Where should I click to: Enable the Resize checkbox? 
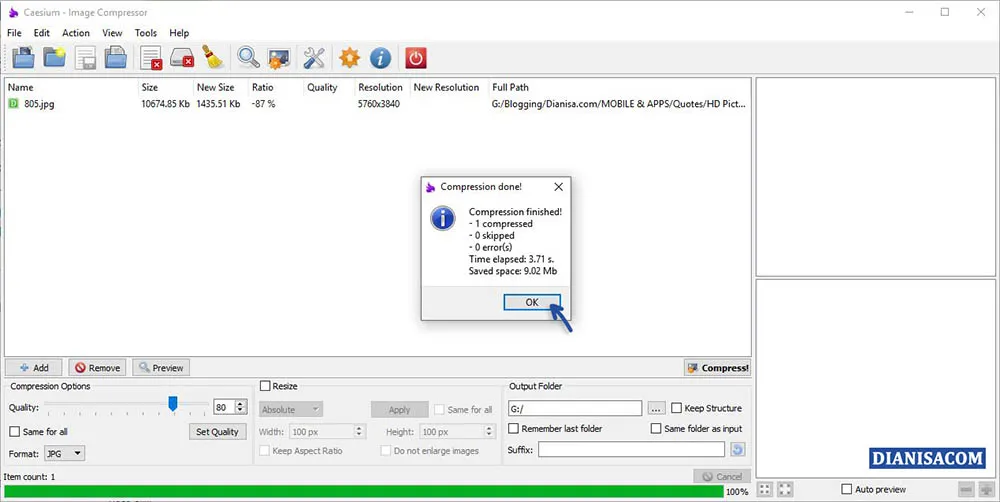coord(265,386)
